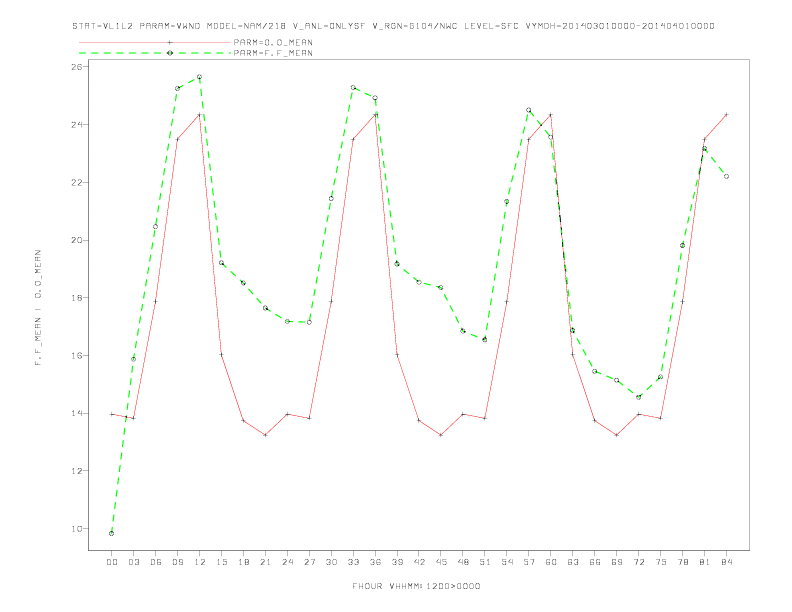Click red O.O_MEAN data point at hour 45
The image size is (792, 612).
(x=441, y=435)
